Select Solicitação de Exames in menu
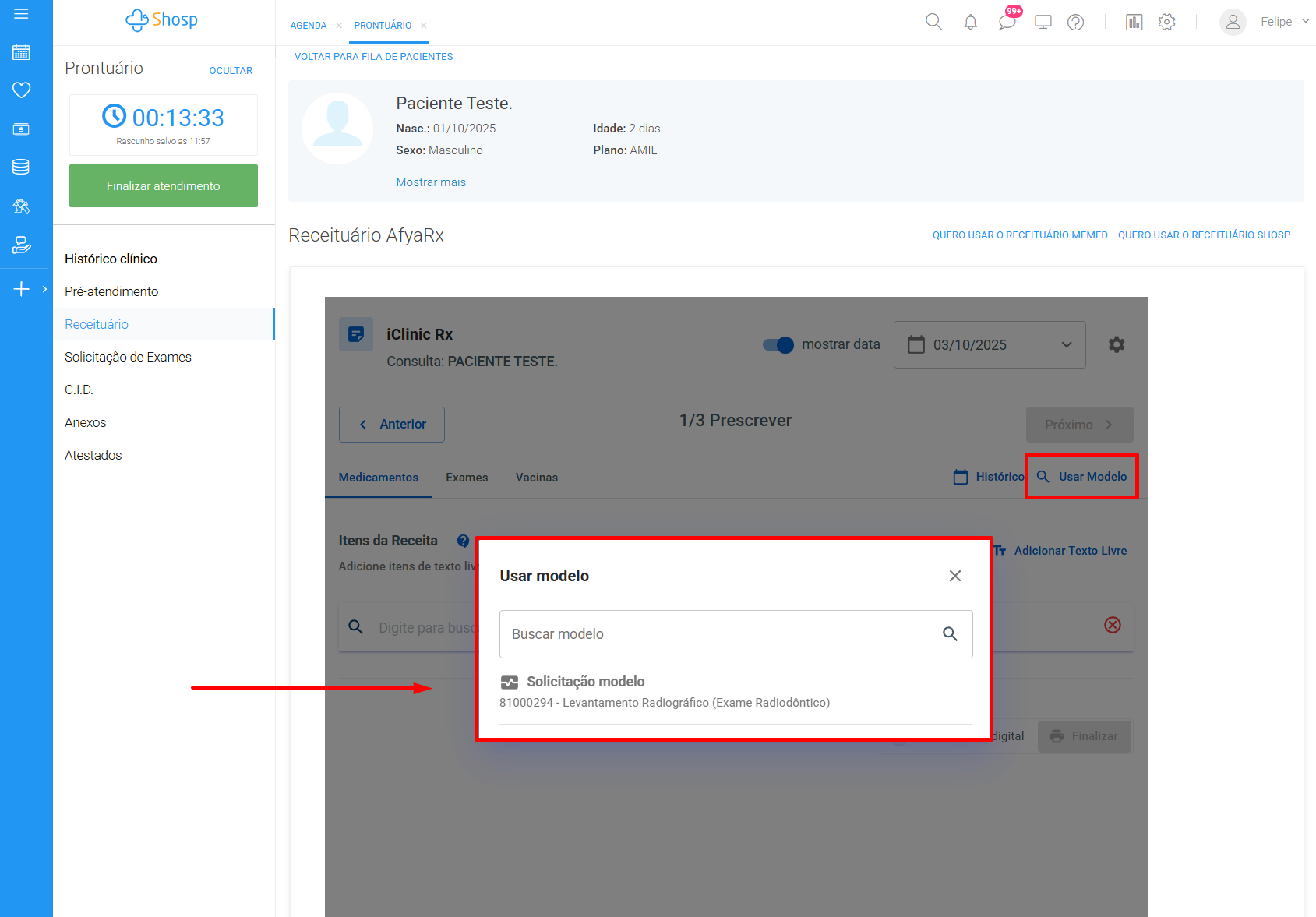 128,357
